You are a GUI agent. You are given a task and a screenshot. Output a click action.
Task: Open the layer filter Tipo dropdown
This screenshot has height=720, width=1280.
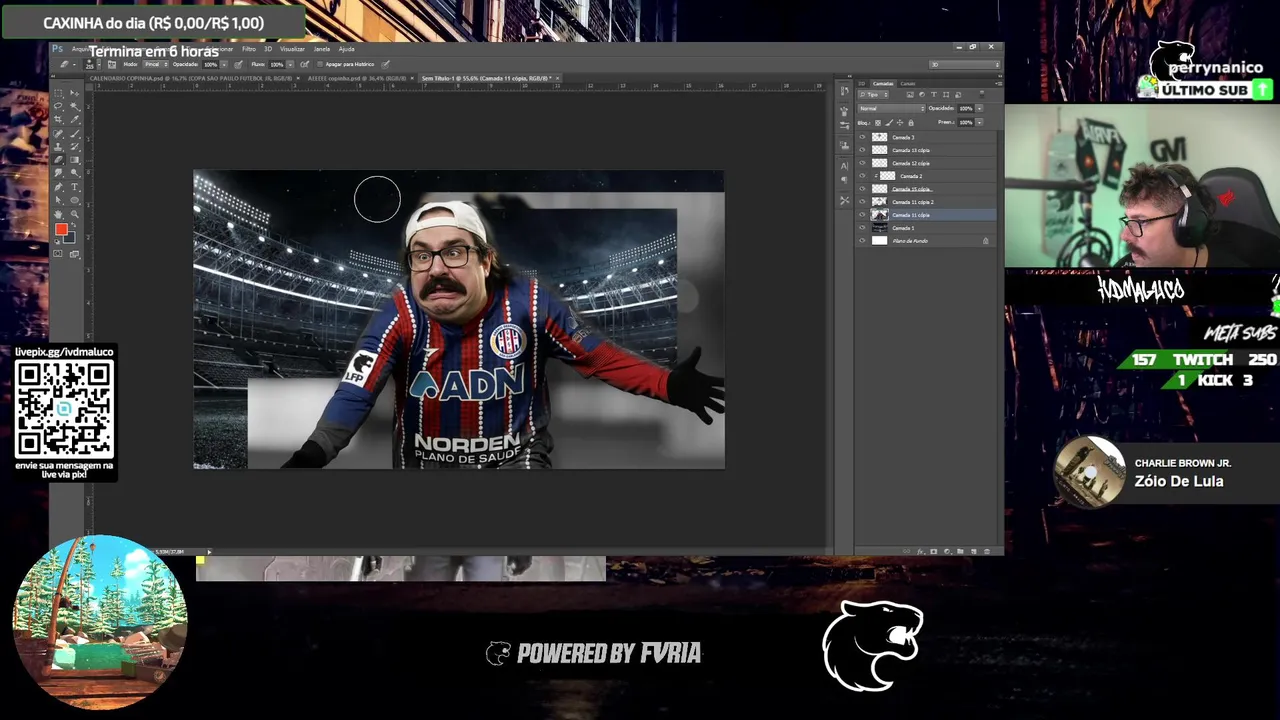pyautogui.click(x=873, y=95)
